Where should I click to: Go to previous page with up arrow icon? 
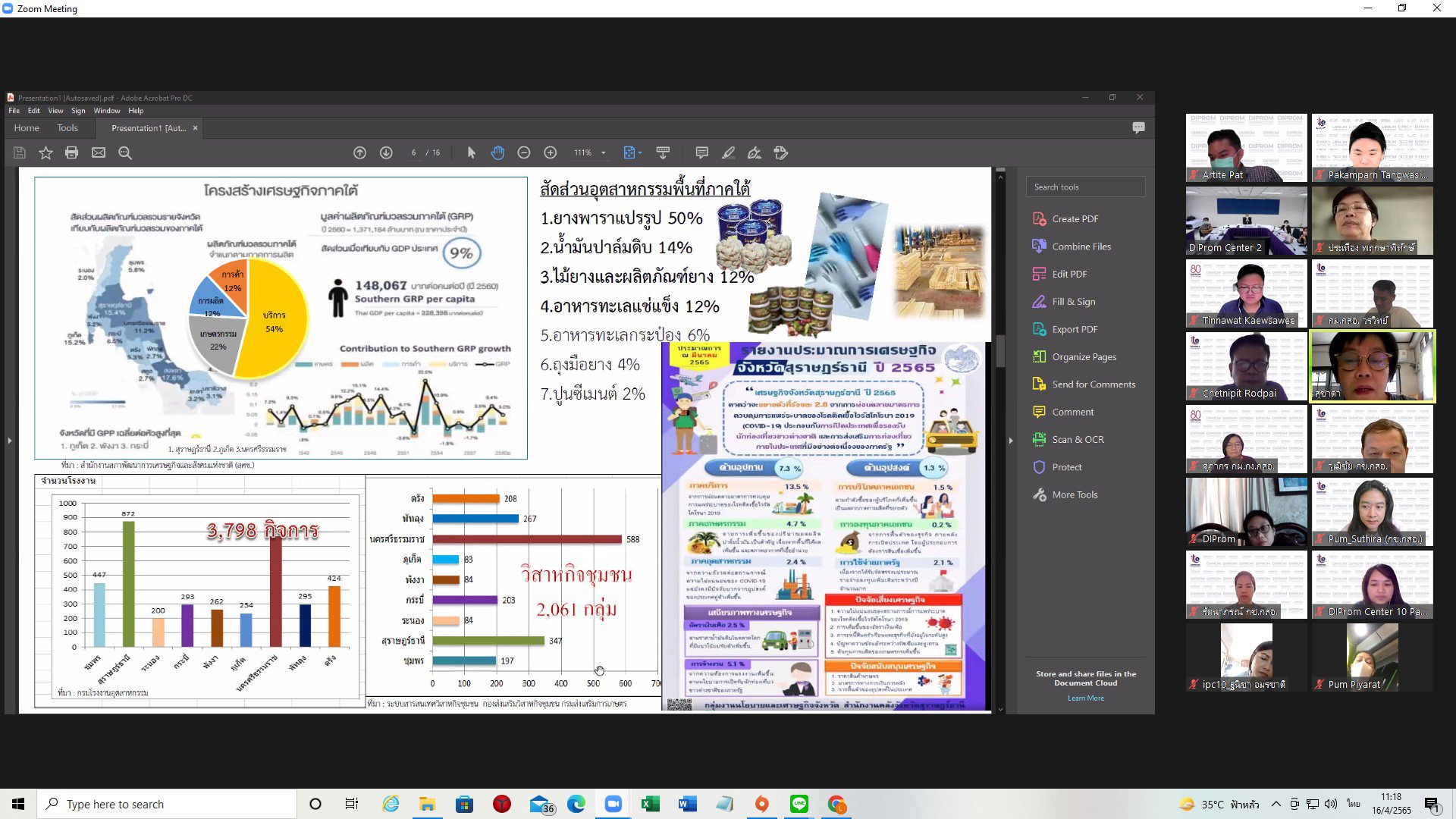(x=359, y=152)
